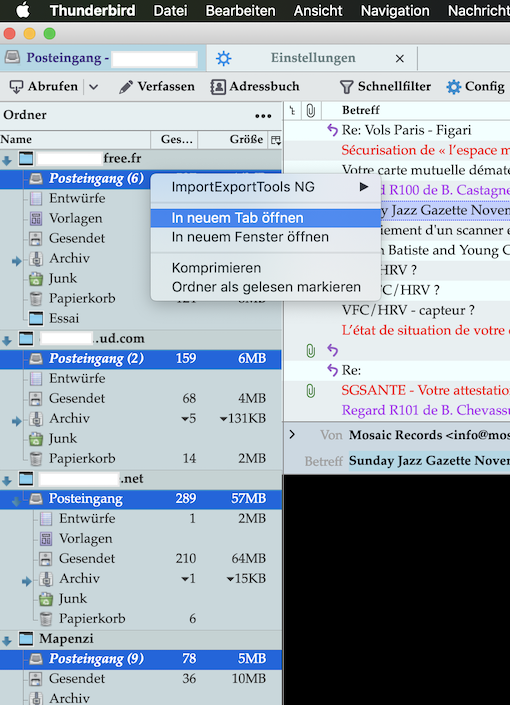Collapse the ud.com account
510x705 pixels.
click(x=7, y=340)
